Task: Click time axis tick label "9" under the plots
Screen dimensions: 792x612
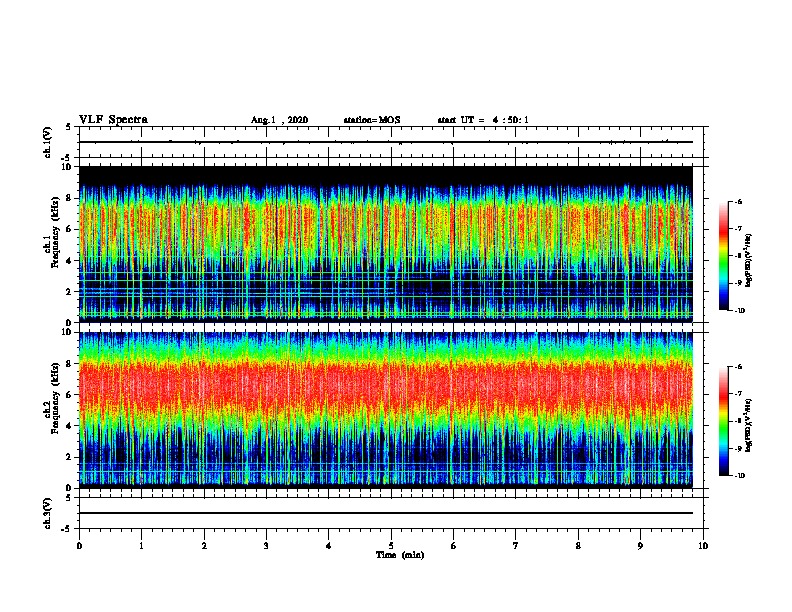Action: (640, 546)
